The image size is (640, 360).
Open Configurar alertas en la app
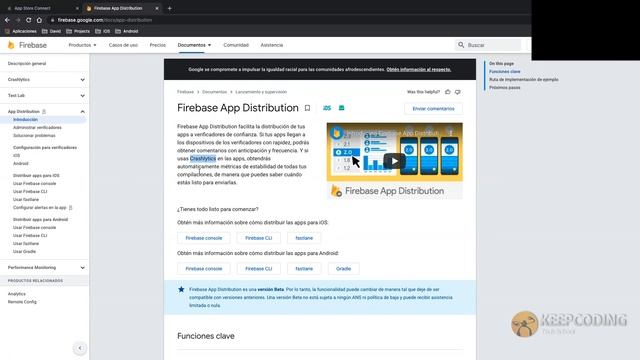click(x=40, y=208)
